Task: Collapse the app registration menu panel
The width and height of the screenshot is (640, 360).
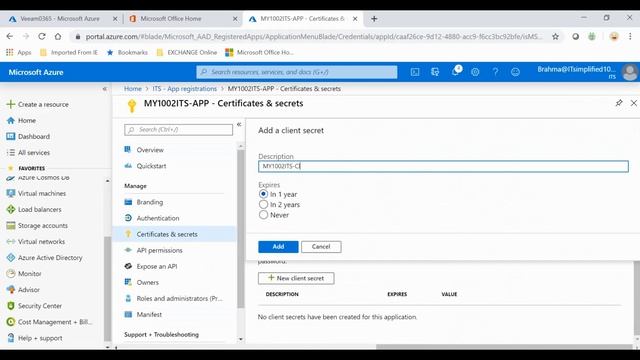Action: (239, 124)
